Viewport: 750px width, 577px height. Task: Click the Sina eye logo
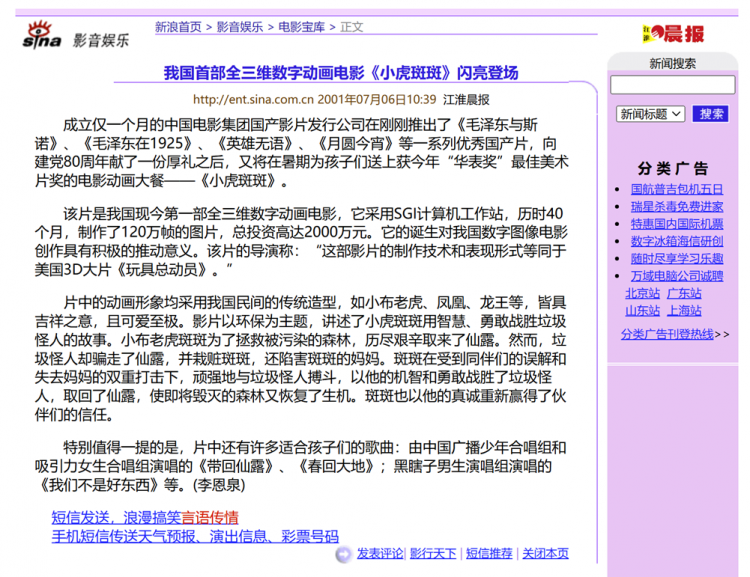pyautogui.click(x=42, y=34)
